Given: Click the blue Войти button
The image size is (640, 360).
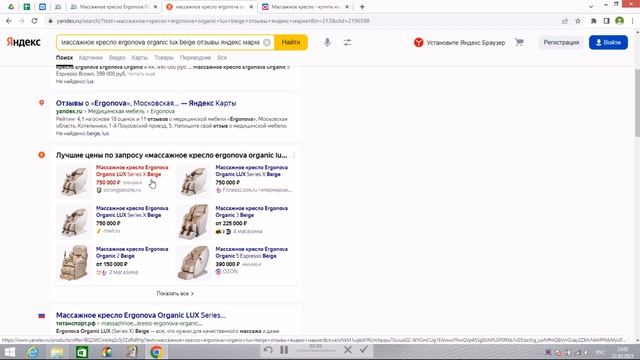Looking at the screenshot, I should pos(608,42).
